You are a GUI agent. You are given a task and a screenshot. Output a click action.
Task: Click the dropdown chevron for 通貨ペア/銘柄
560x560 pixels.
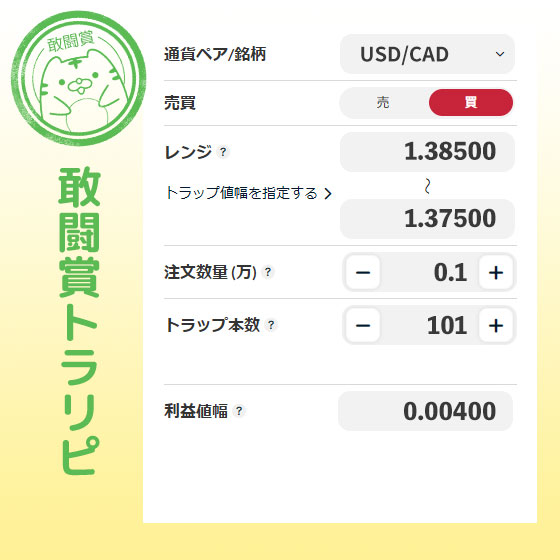click(x=500, y=54)
